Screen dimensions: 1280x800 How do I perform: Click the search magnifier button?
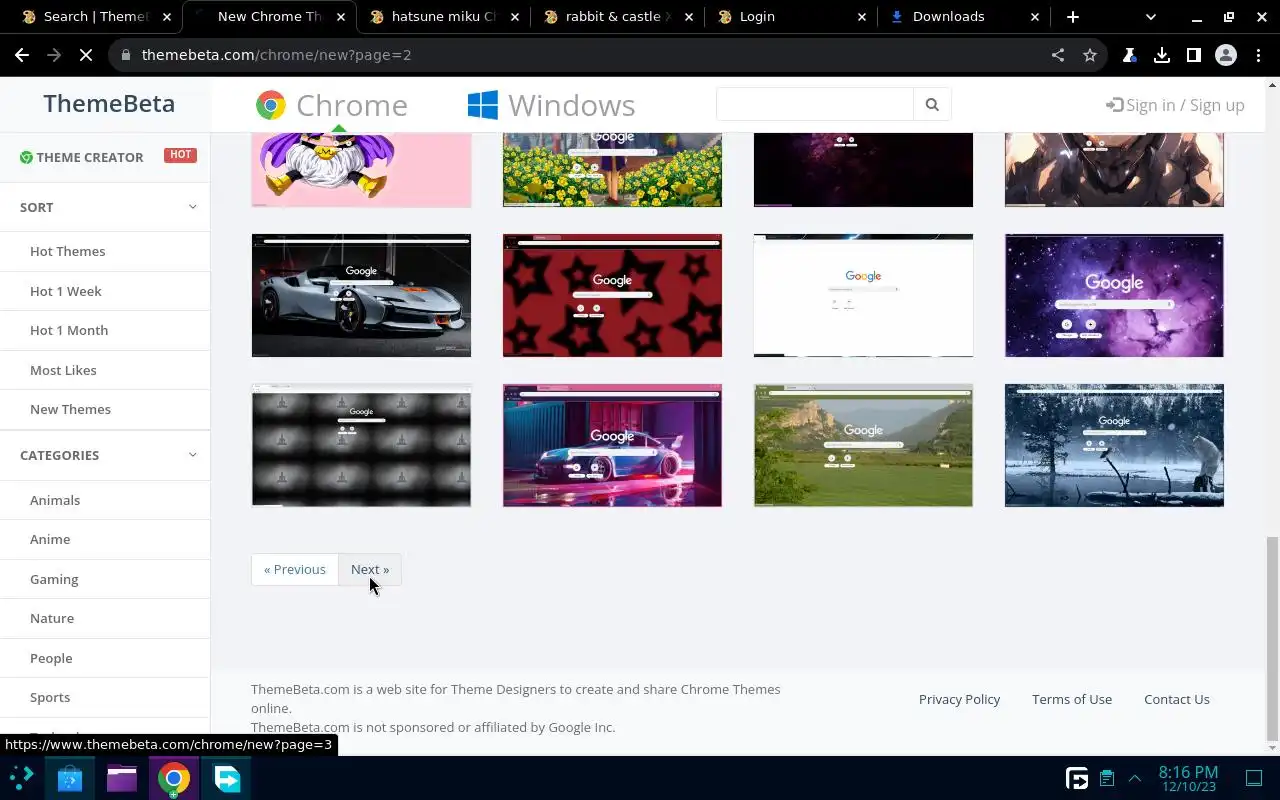coord(932,104)
